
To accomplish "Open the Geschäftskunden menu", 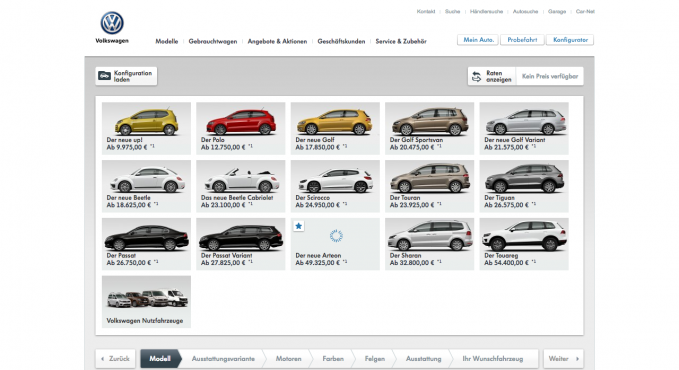I will pos(341,41).
